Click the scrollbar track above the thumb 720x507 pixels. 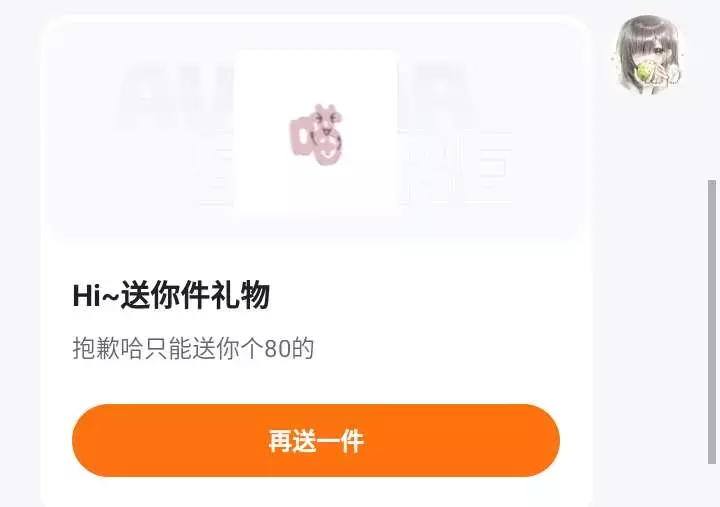coord(712,90)
